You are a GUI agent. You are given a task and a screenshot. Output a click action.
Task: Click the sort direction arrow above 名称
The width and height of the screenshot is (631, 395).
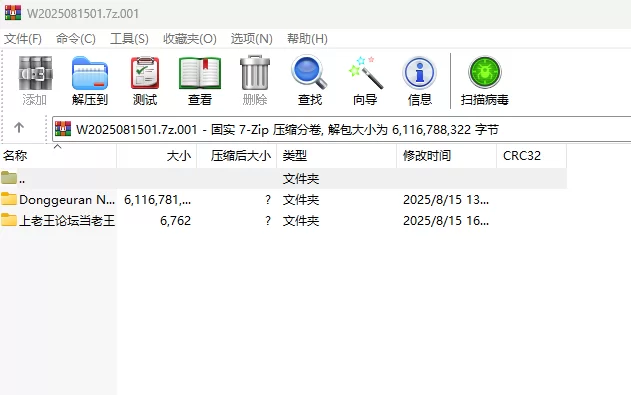click(58, 147)
